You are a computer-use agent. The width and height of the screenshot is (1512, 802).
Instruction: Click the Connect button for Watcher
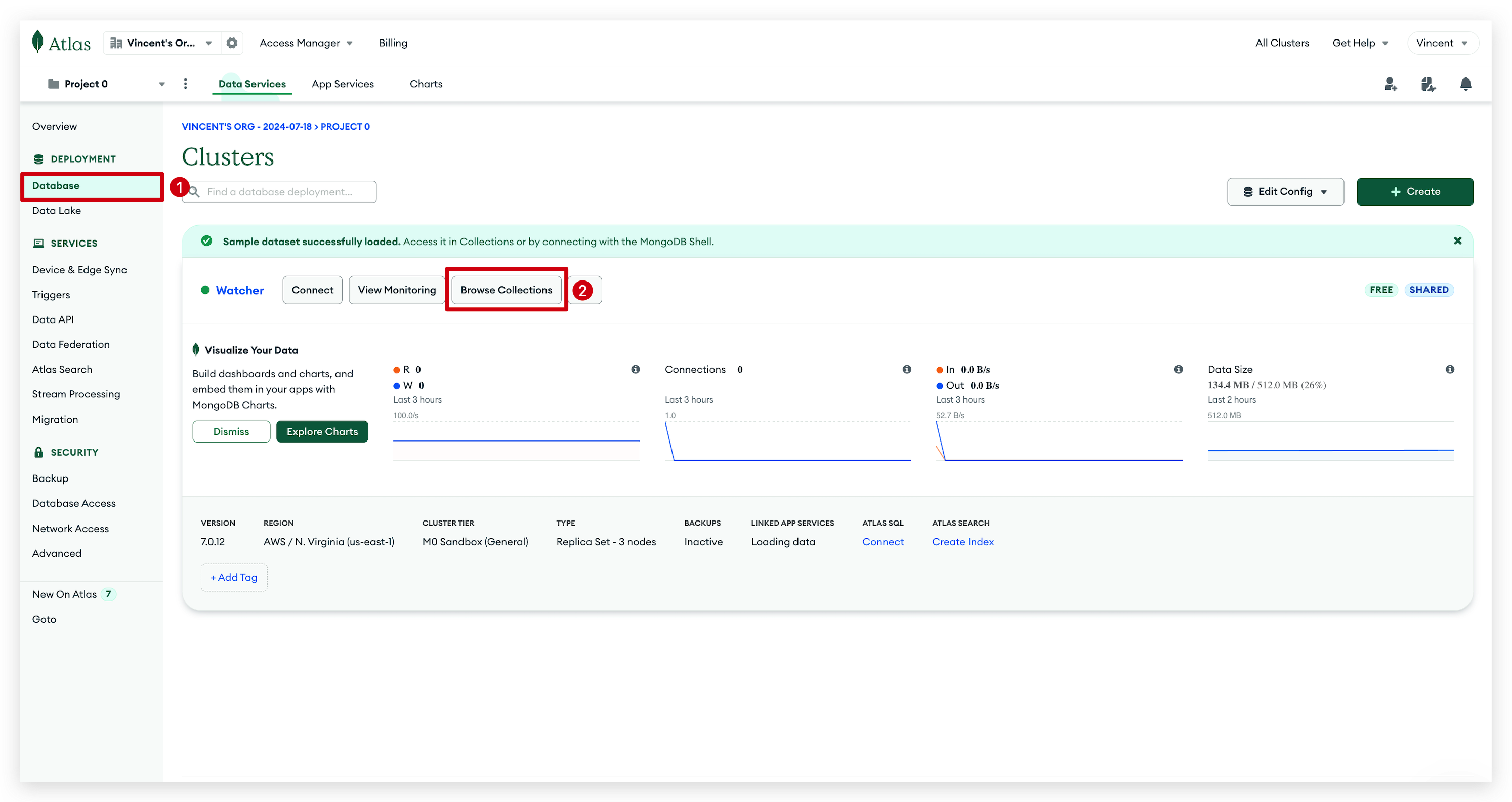tap(312, 290)
